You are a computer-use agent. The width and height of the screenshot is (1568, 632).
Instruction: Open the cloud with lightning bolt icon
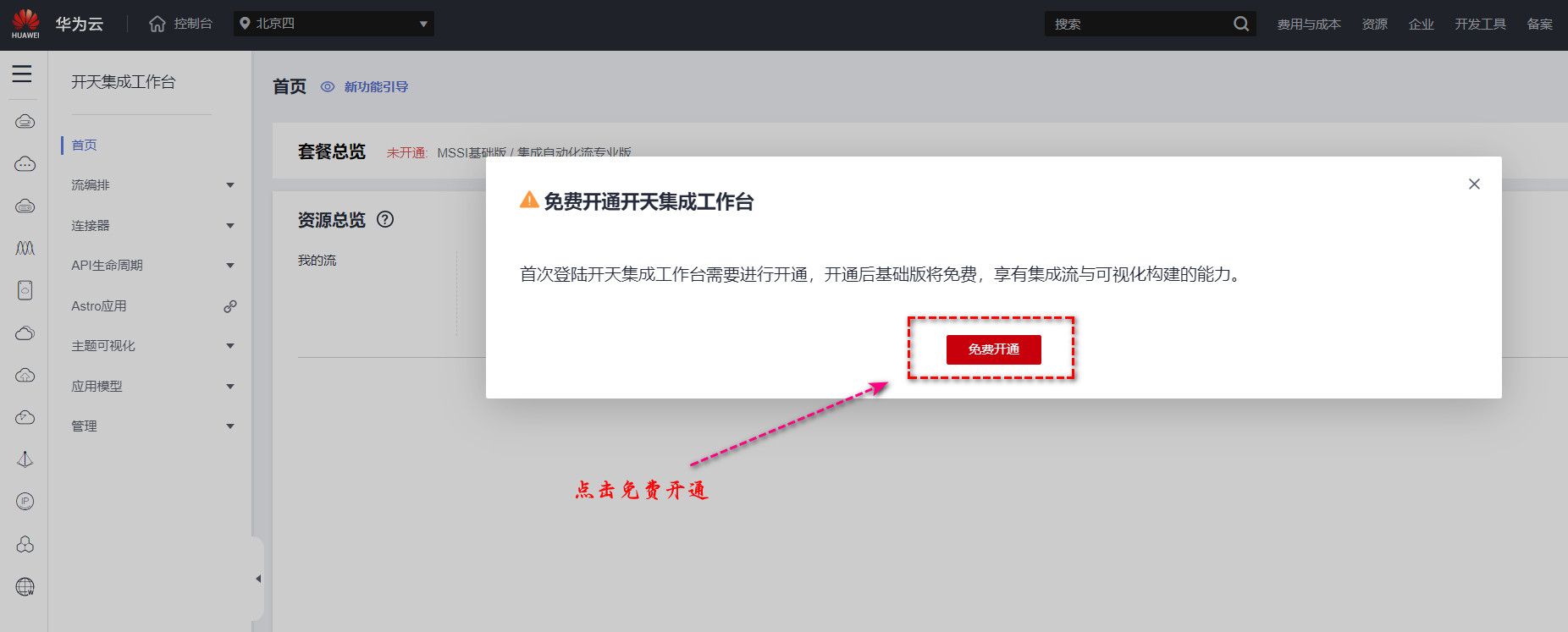point(25,417)
